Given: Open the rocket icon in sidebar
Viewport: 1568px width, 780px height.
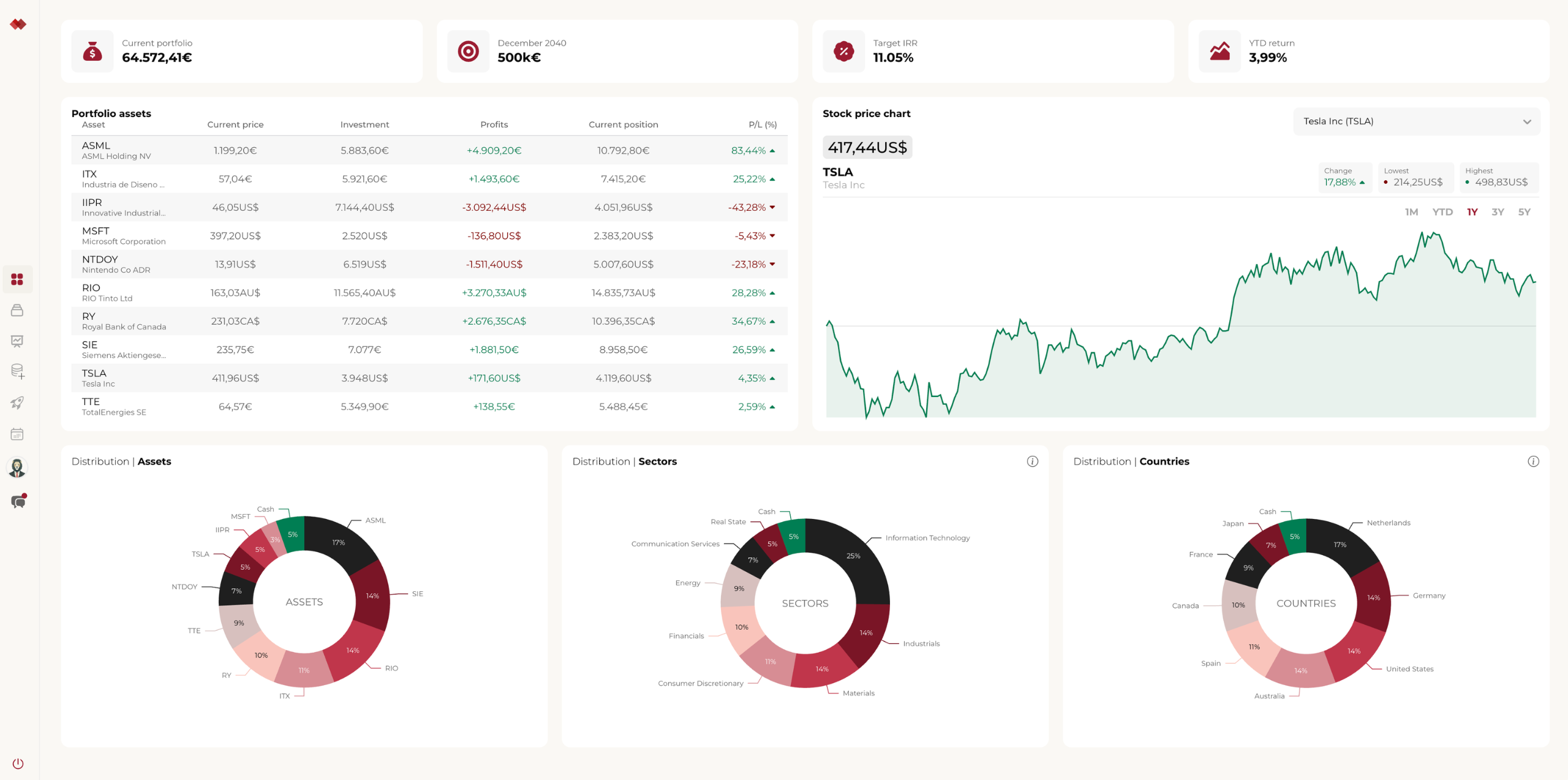Looking at the screenshot, I should [x=17, y=403].
